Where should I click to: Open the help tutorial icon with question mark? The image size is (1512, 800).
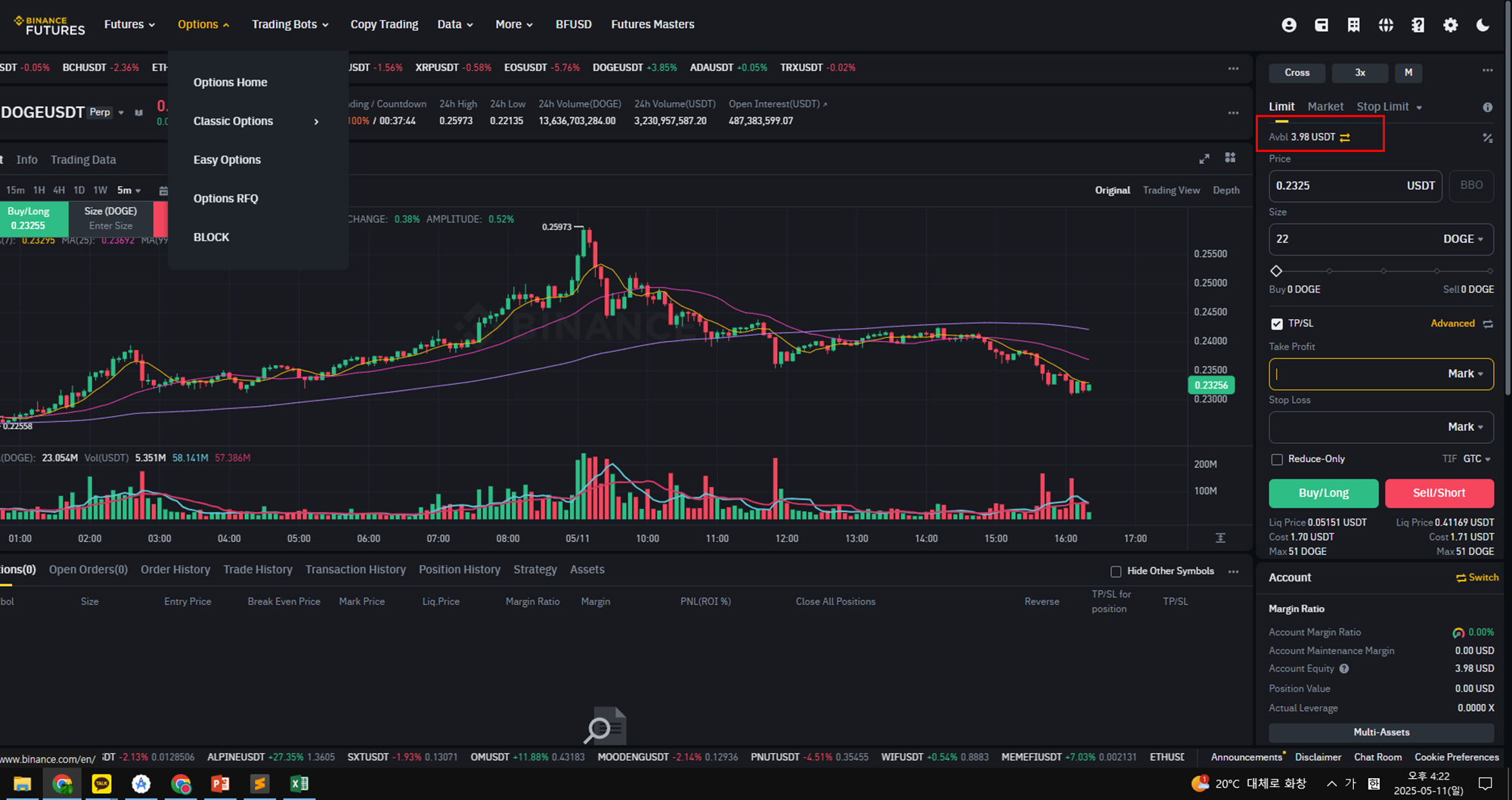click(1418, 25)
